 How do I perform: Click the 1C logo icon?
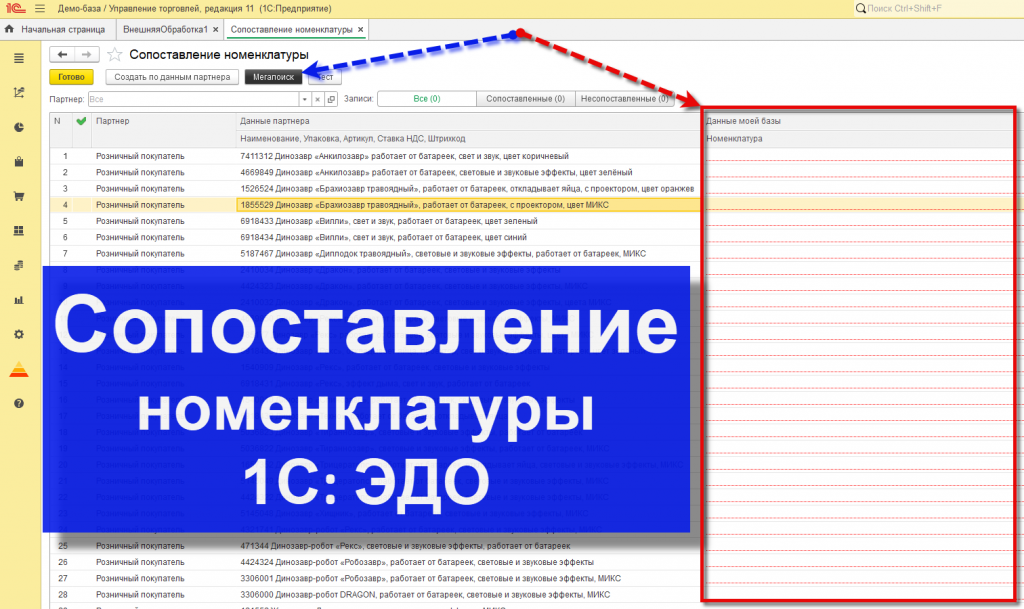15,8
